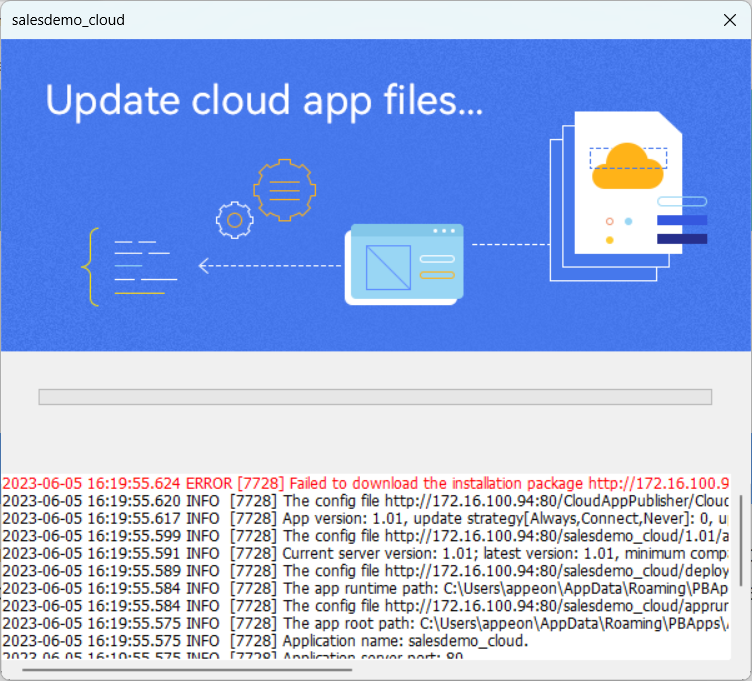This screenshot has height=681, width=752.
Task: Click the yellow curly brace icon
Action: [93, 267]
